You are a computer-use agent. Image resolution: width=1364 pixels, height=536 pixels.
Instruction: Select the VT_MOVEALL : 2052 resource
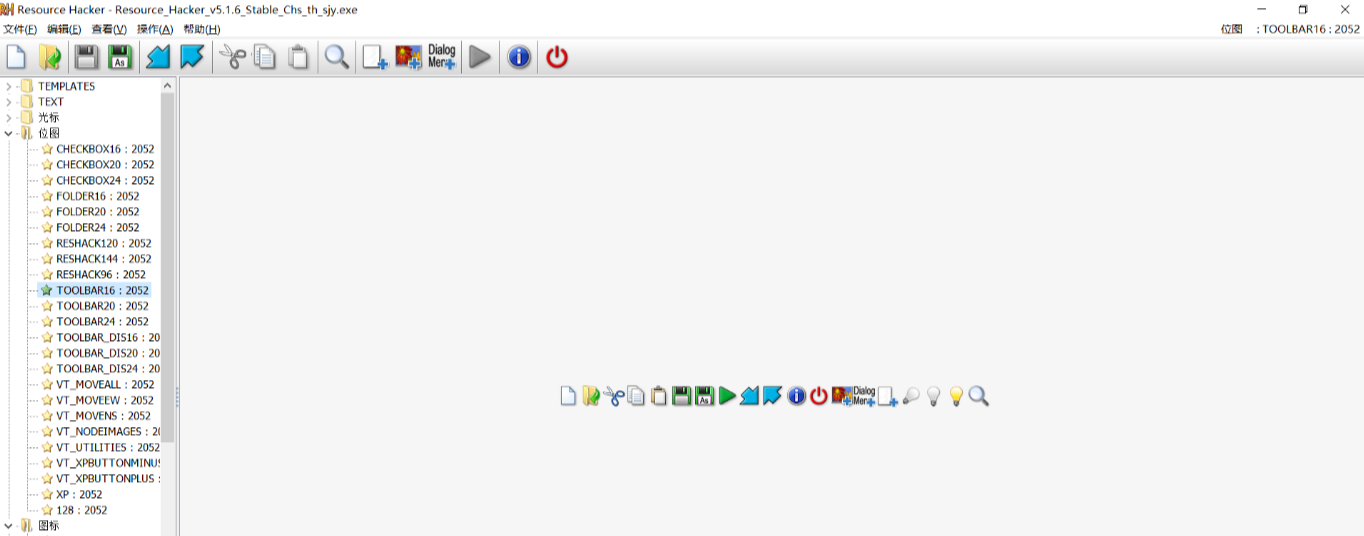104,385
